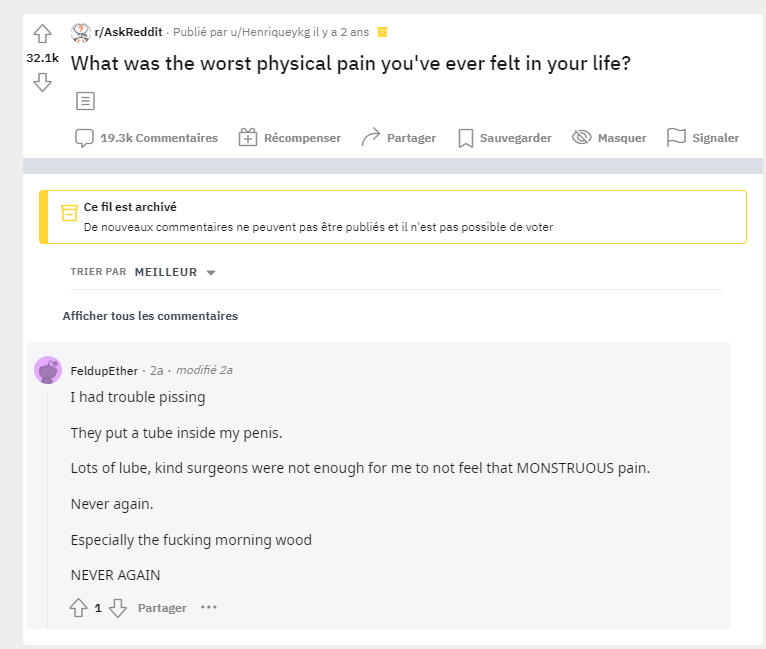The height and width of the screenshot is (649, 766).
Task: Click Signaler to report the post
Action: pos(702,138)
